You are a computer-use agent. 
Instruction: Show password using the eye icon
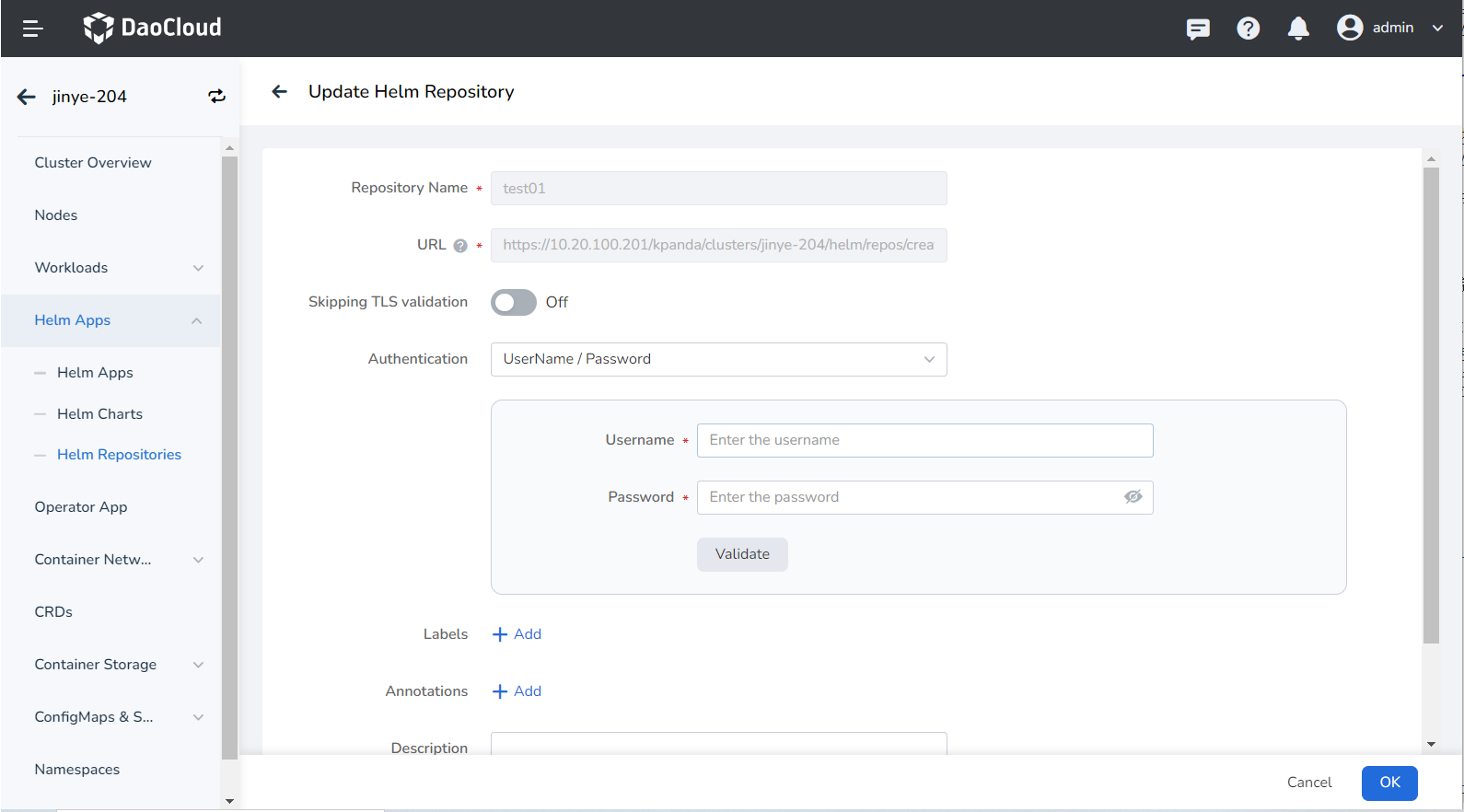pyautogui.click(x=1133, y=497)
